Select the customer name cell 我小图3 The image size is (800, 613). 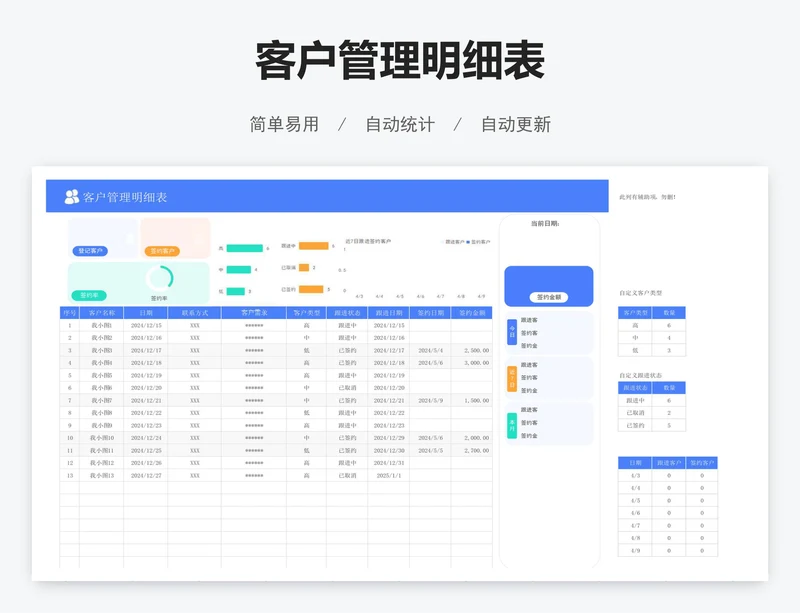pyautogui.click(x=102, y=350)
